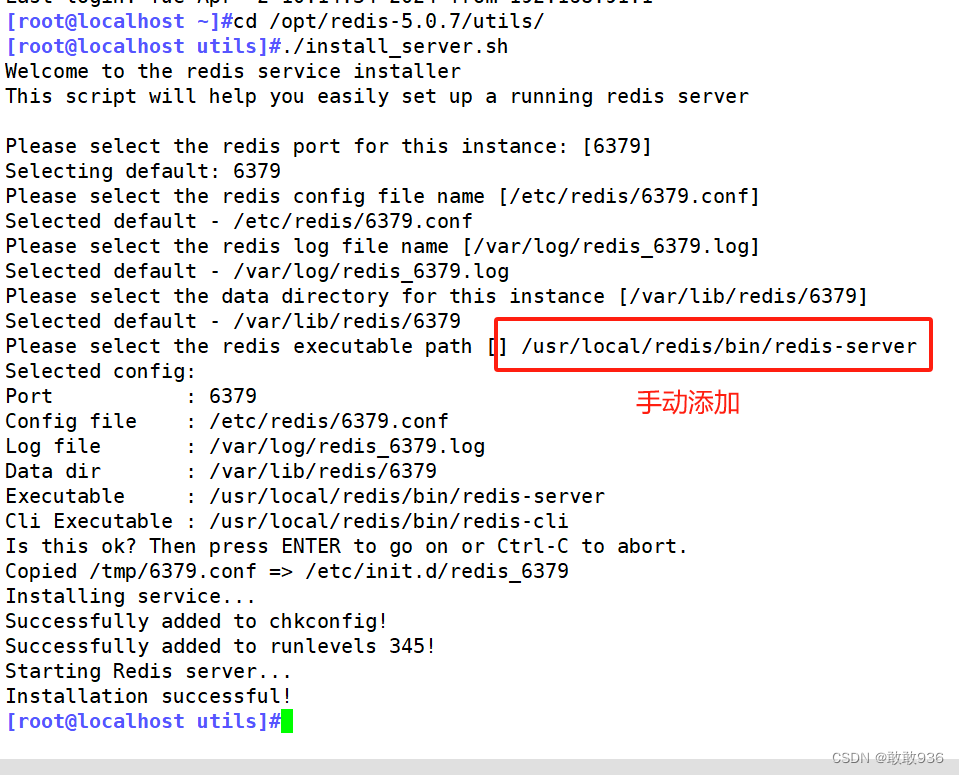Select the runlevels 345 confirmation line

(219, 645)
